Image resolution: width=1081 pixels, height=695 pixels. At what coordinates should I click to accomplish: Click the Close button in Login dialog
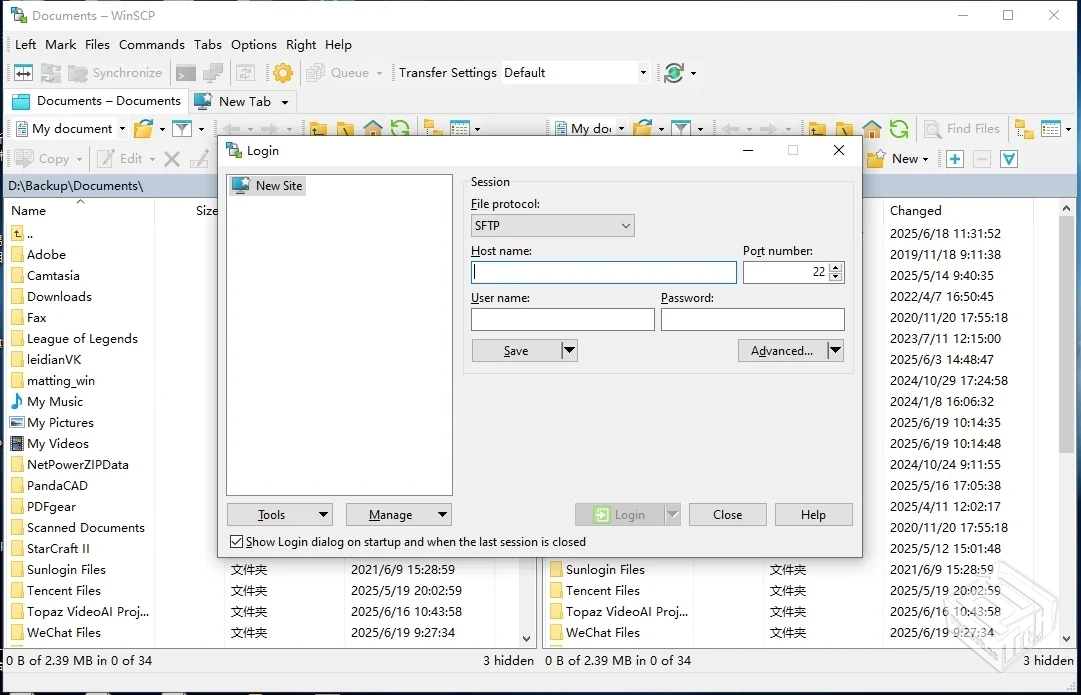727,514
